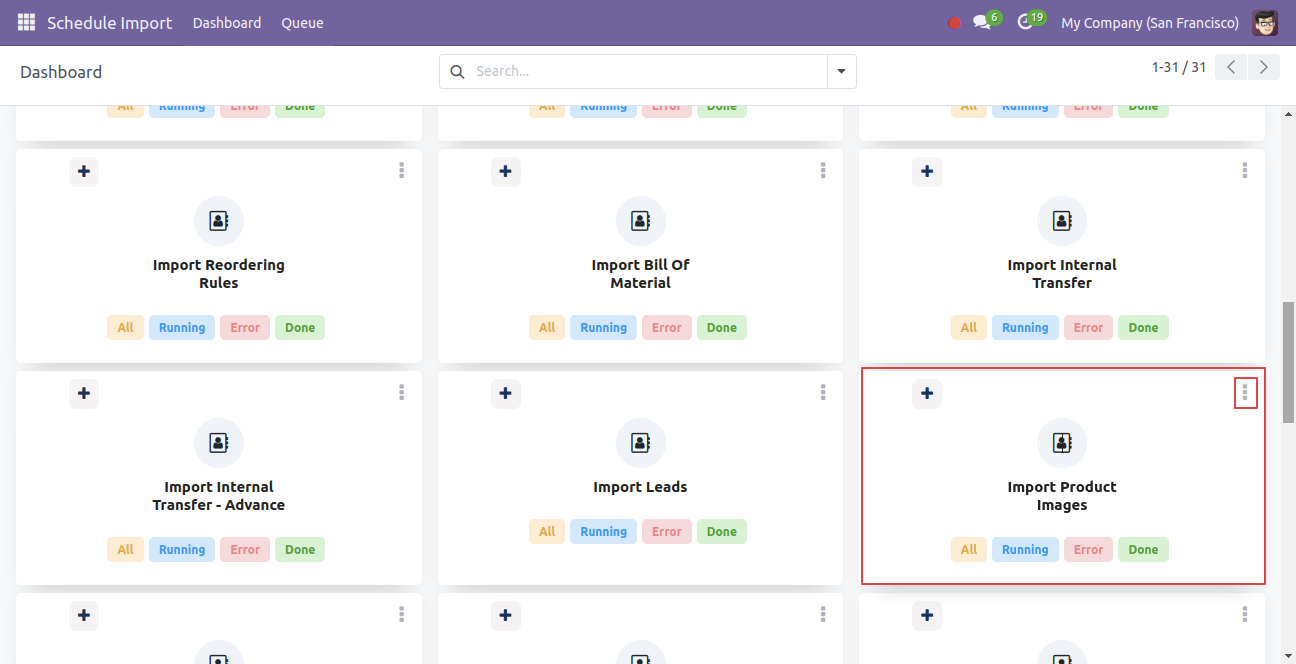The height and width of the screenshot is (664, 1296).
Task: Show All imports for Import Reordering Rules
Action: click(x=125, y=328)
